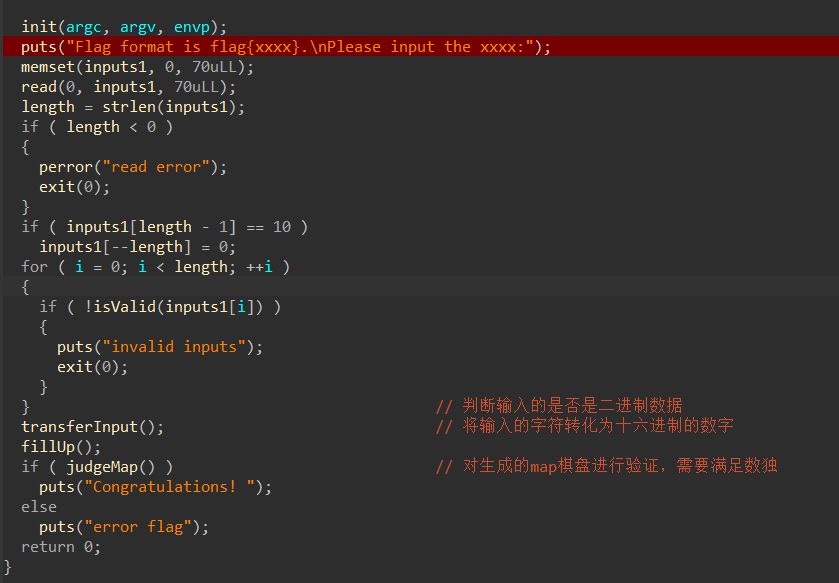Screen dimensions: 839x583
Task: Click the return 0 statement
Action: [60, 547]
